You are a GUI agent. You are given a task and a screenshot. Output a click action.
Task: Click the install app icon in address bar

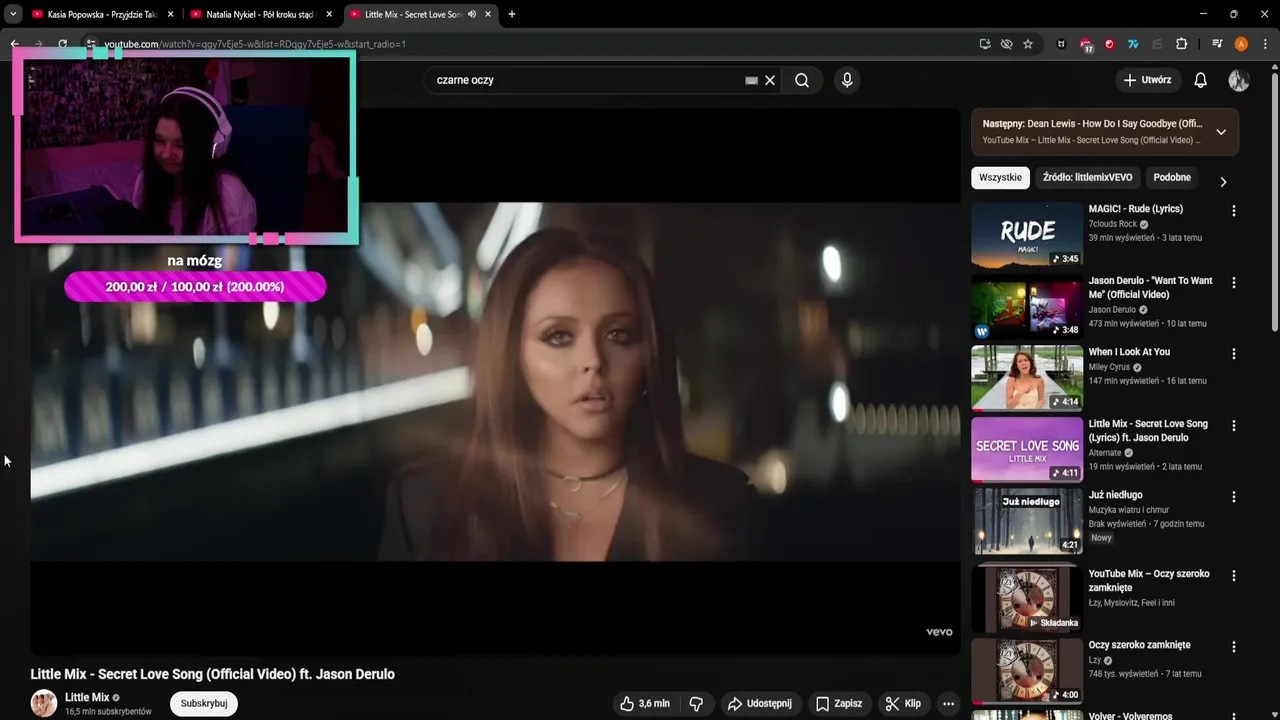point(985,44)
